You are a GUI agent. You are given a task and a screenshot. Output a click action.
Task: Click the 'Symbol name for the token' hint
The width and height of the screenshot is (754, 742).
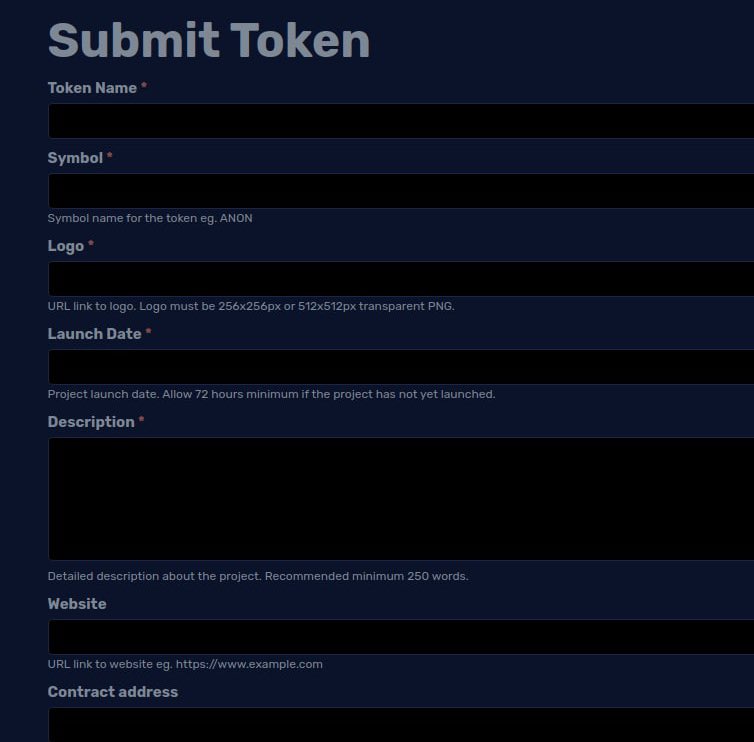(x=150, y=218)
